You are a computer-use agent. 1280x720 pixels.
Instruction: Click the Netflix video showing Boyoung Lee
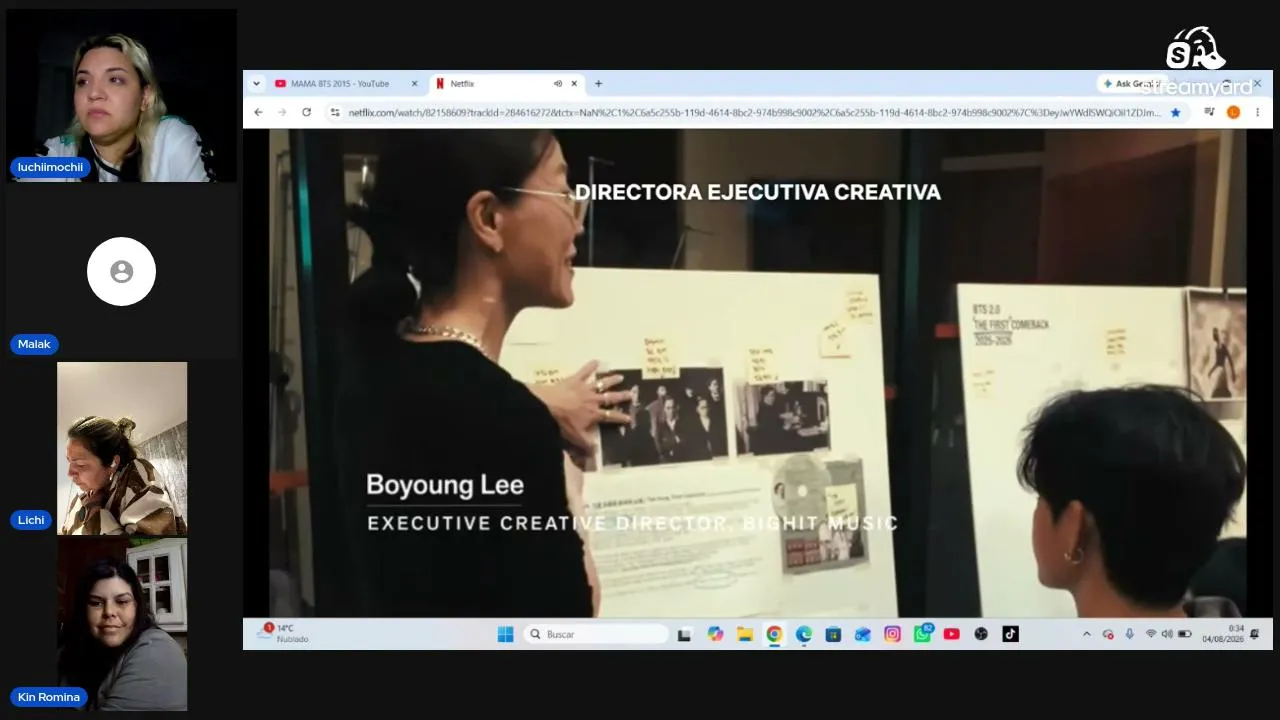pyautogui.click(x=757, y=373)
